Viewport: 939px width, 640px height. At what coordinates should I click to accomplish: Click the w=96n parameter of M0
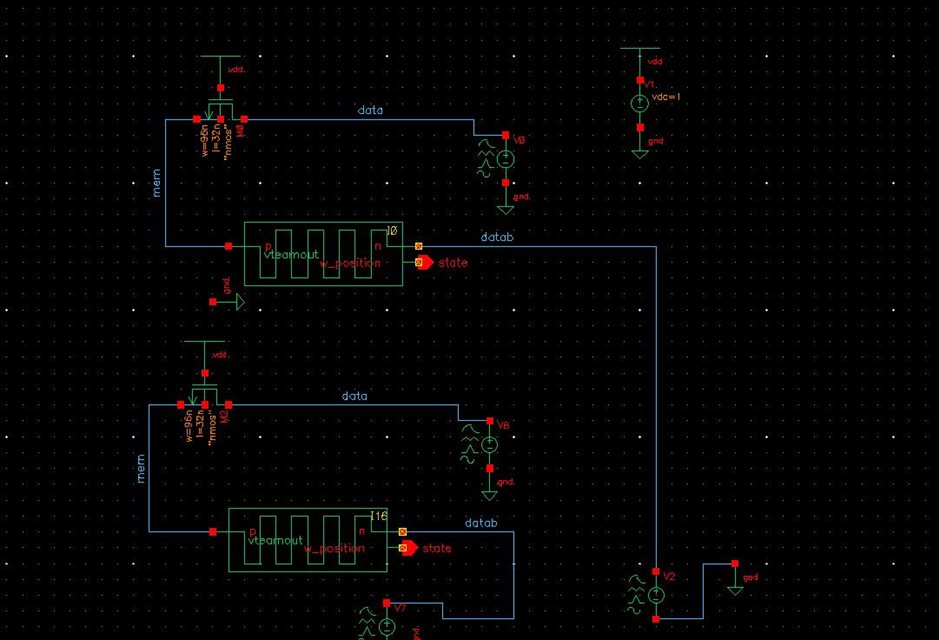[205, 141]
